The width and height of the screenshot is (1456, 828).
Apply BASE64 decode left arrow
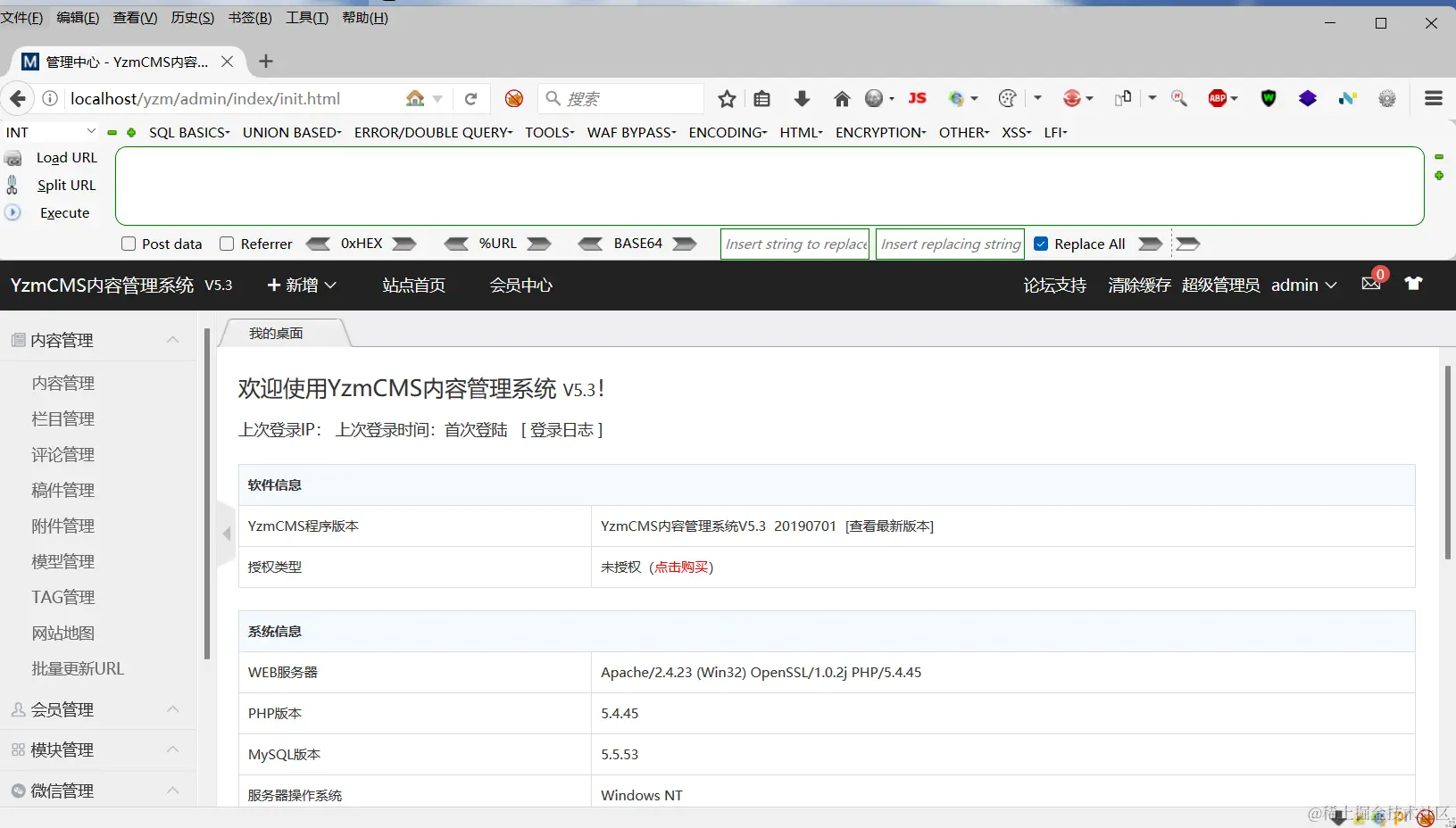[591, 244]
